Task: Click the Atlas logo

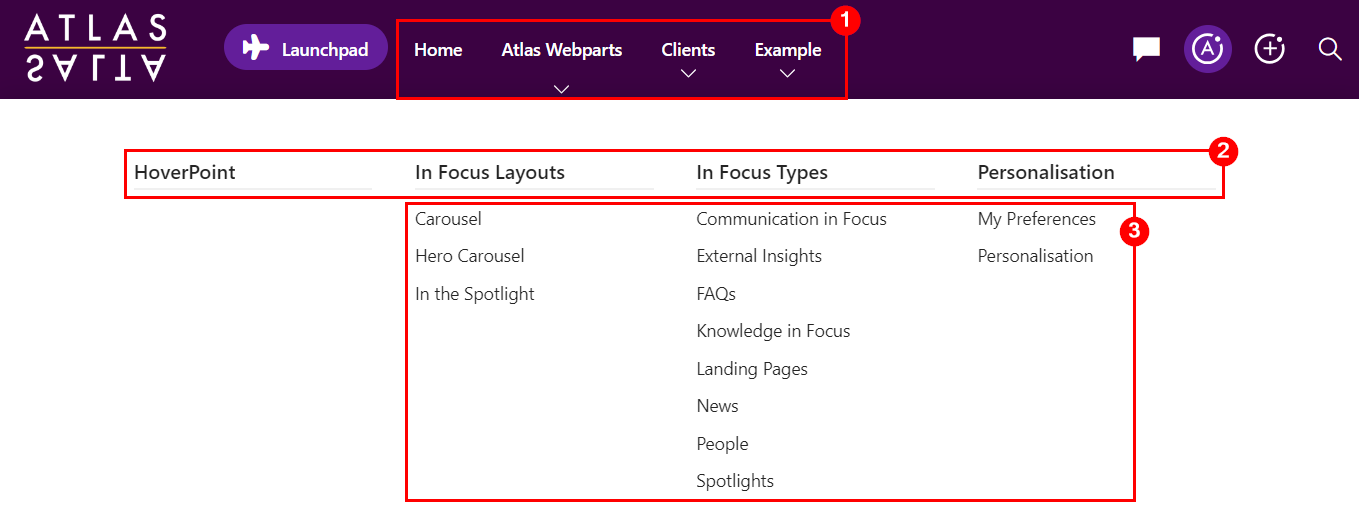Action: tap(95, 47)
